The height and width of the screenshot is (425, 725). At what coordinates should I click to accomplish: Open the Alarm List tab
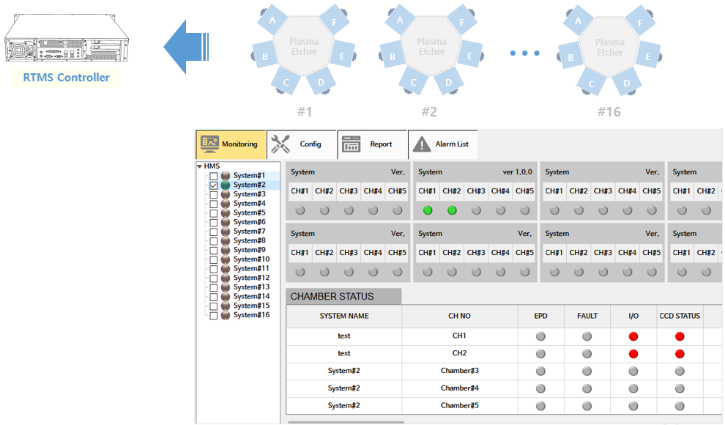[443, 144]
